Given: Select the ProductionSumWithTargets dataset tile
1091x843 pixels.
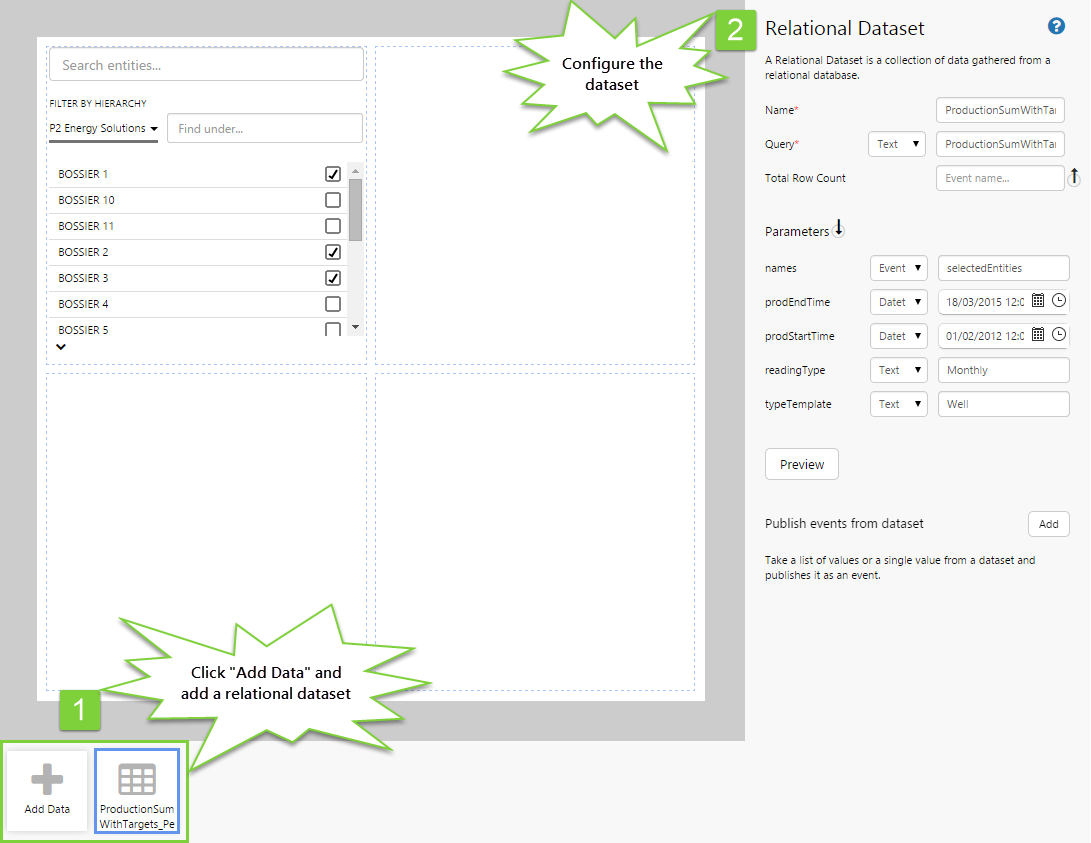Looking at the screenshot, I should click(x=137, y=791).
